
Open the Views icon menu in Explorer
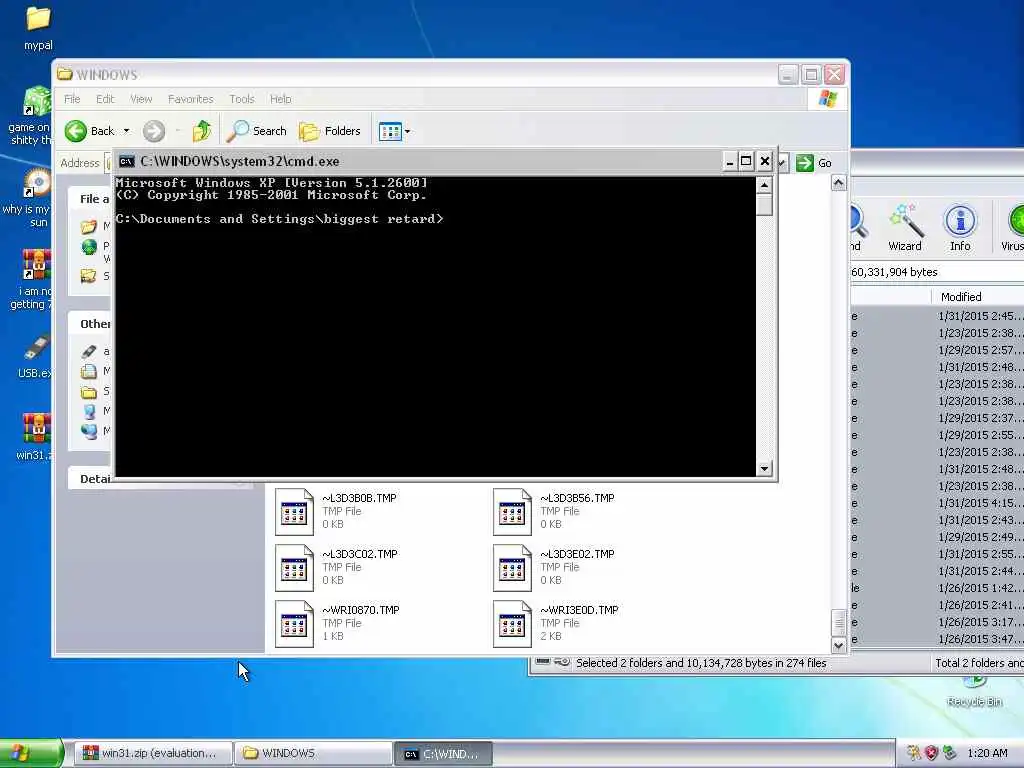pyautogui.click(x=391, y=131)
